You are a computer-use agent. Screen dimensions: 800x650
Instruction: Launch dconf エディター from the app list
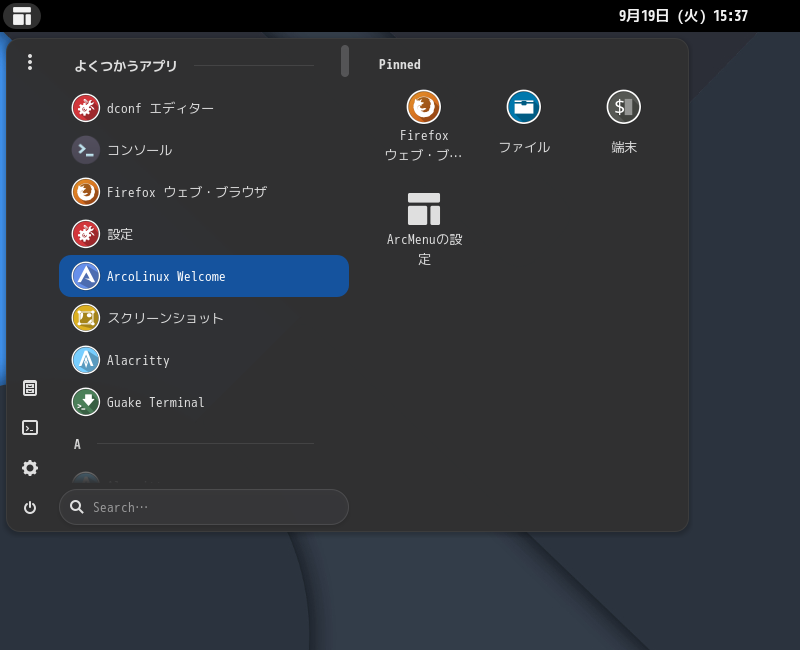(x=204, y=108)
